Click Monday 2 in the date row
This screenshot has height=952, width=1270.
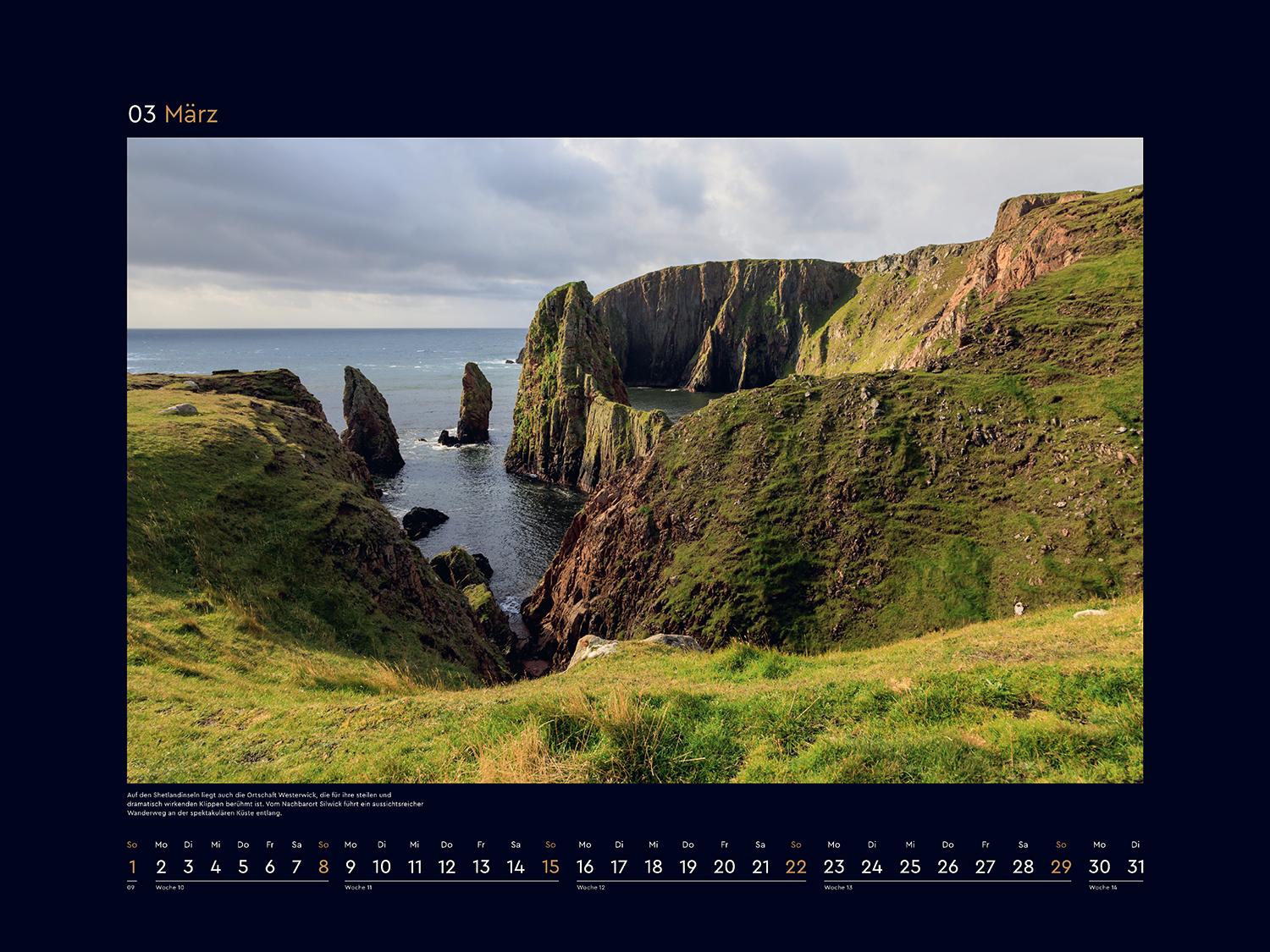[161, 867]
